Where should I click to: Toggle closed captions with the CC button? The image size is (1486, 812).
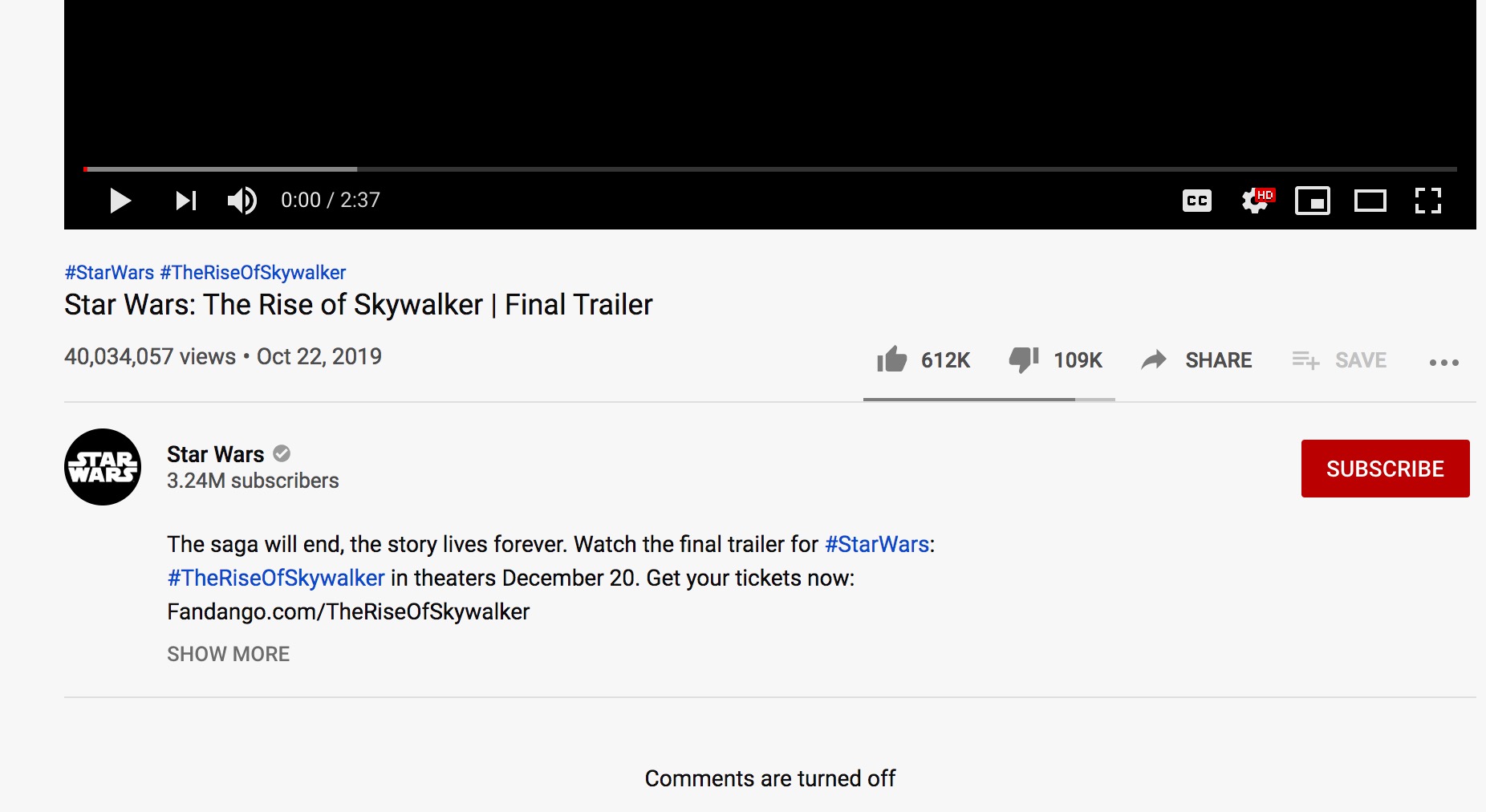[x=1197, y=201]
